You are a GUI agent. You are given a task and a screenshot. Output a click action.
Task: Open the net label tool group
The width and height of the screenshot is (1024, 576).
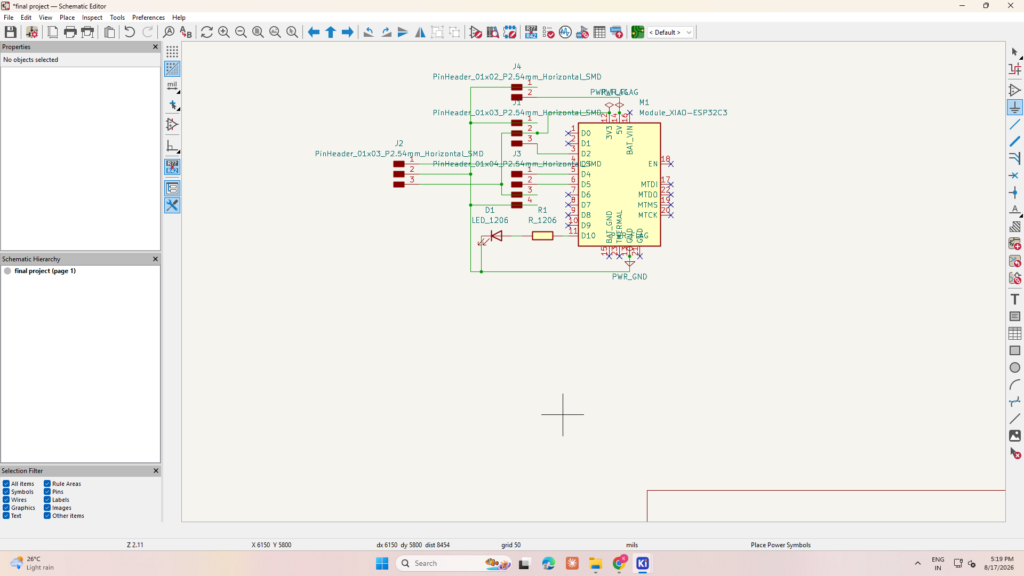1014,210
